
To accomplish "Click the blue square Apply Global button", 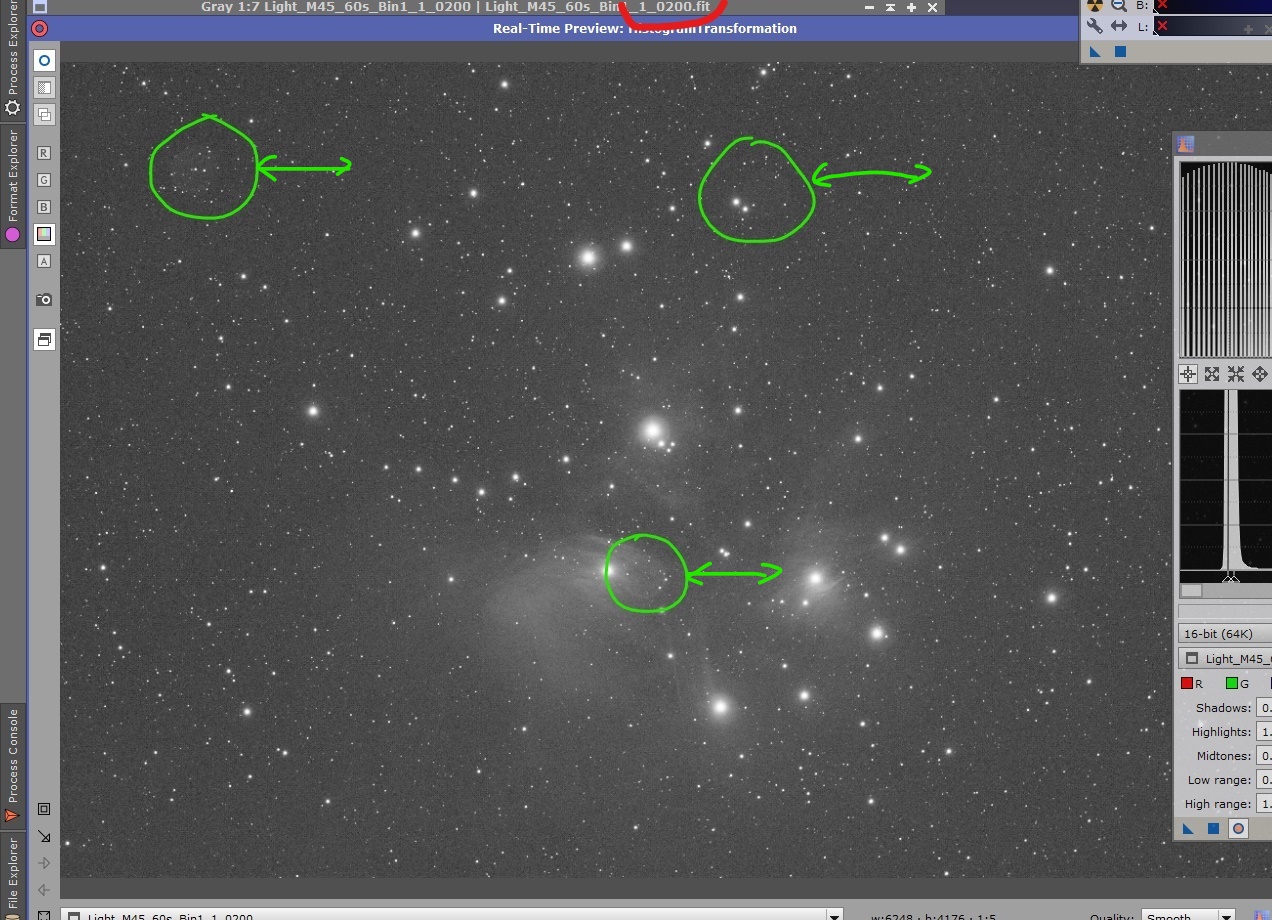I will [1213, 828].
